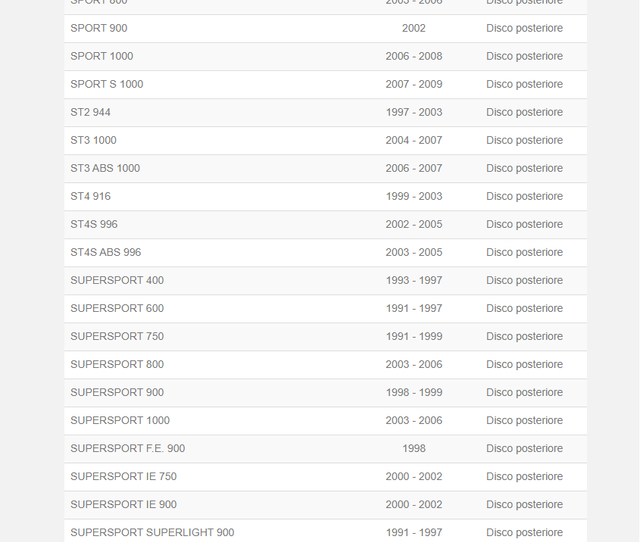The image size is (640, 542).
Task: Select the SUPERSPORT F.E. 900 row
Action: 127,448
